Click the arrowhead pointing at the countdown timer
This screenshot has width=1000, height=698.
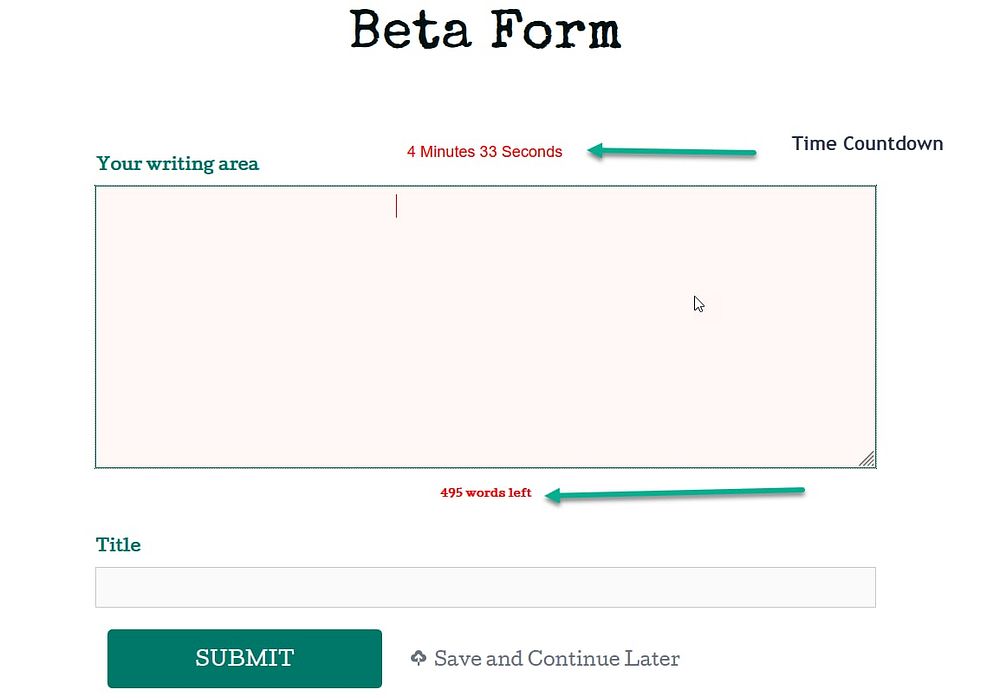click(x=594, y=151)
